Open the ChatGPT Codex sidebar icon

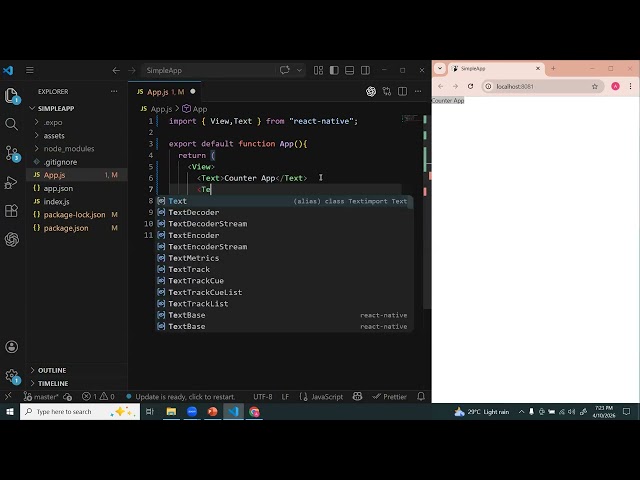click(x=11, y=239)
